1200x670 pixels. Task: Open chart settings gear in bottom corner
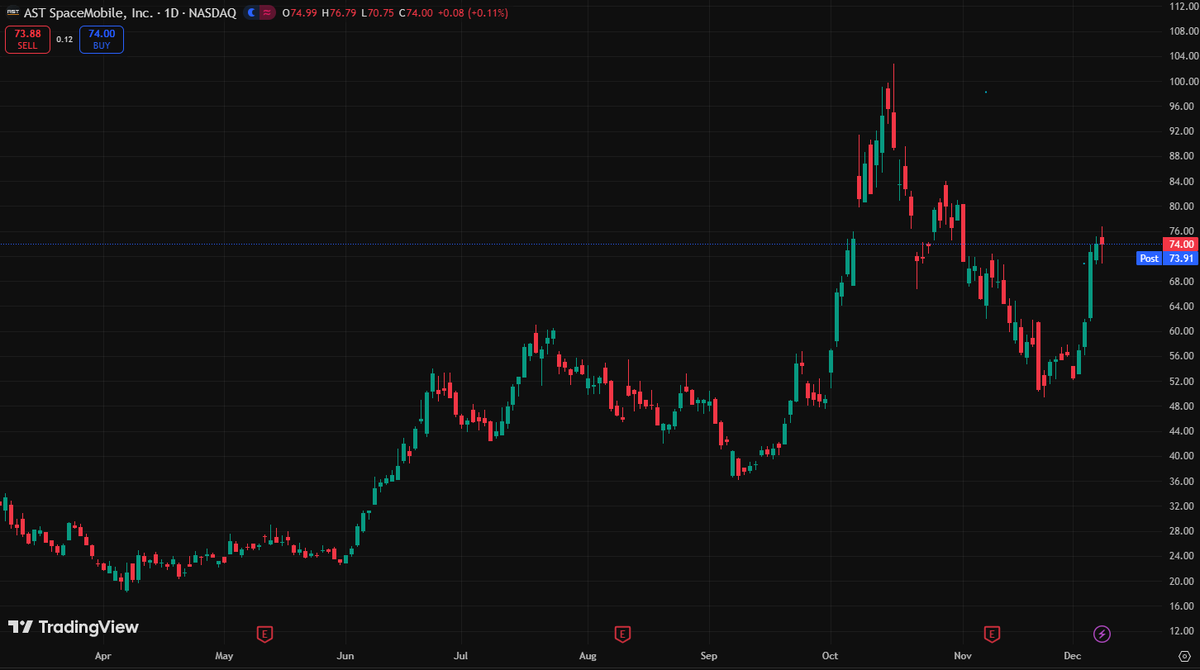(1184, 657)
